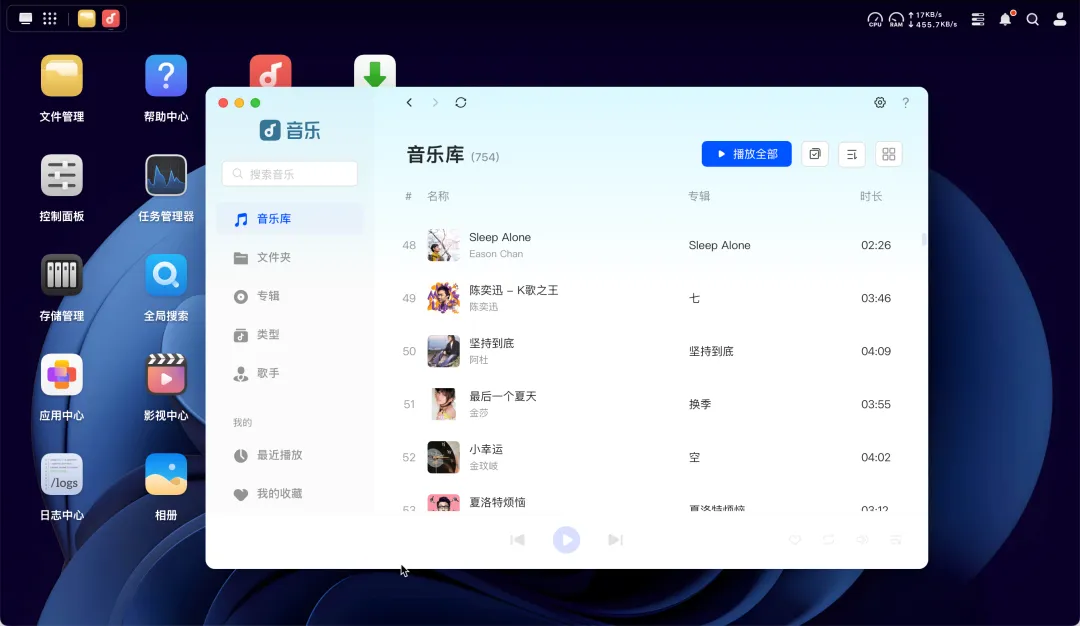Open the 文件管理 desktop app
The height and width of the screenshot is (626, 1080).
(61, 76)
